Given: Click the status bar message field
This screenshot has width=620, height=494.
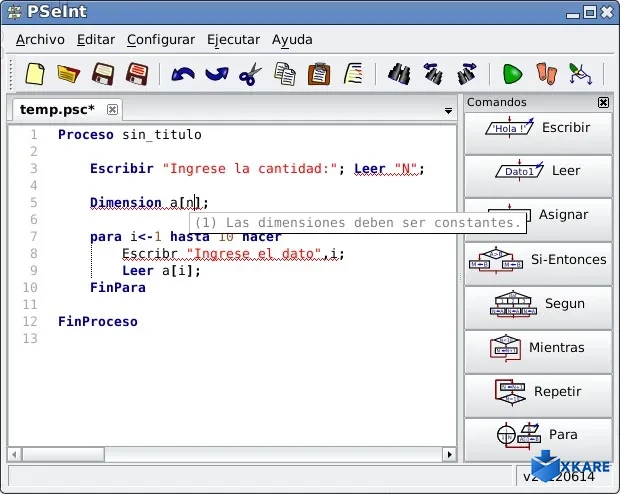Looking at the screenshot, I should click(260, 475).
